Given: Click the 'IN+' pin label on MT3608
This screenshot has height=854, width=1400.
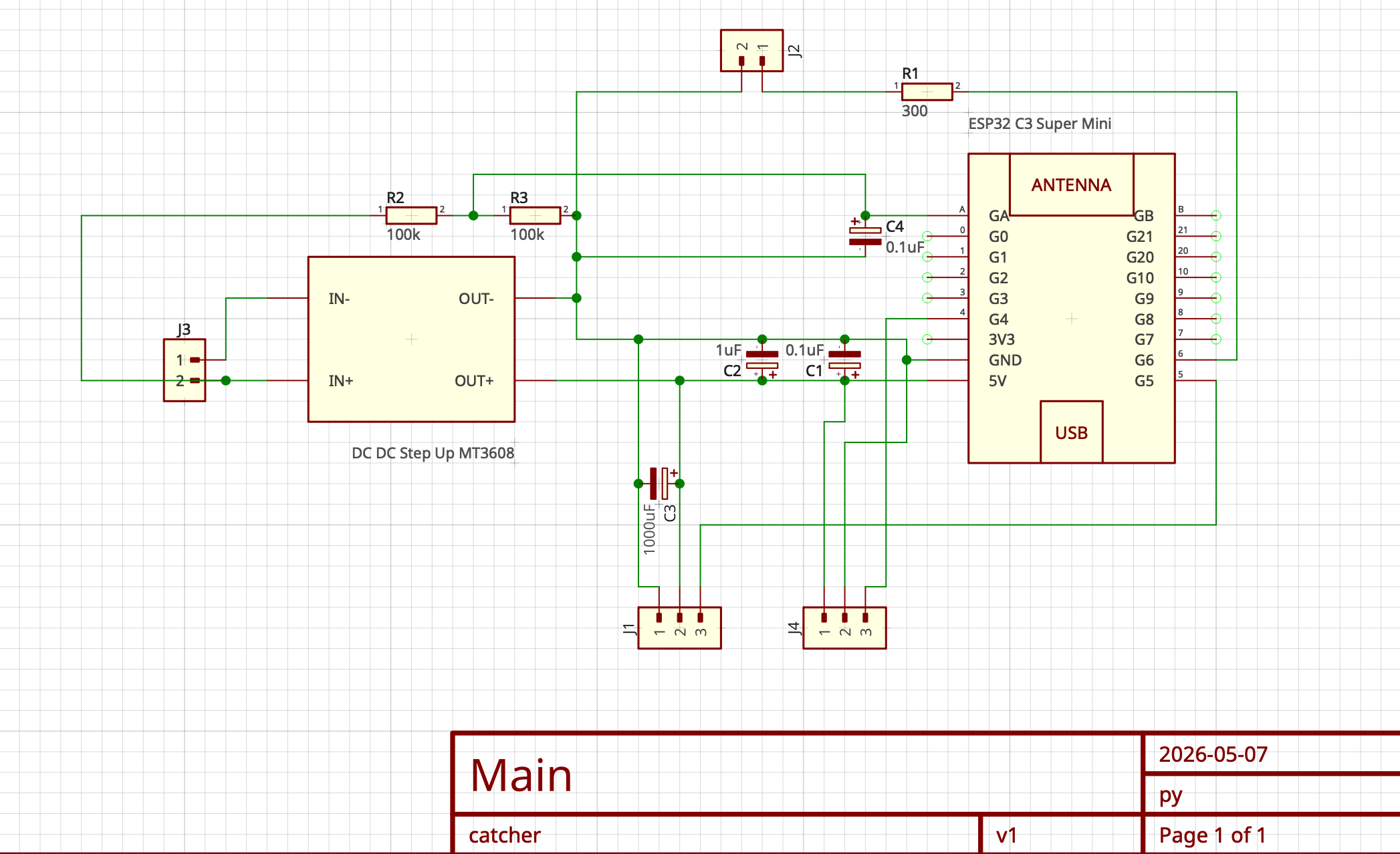Looking at the screenshot, I should point(340,381).
